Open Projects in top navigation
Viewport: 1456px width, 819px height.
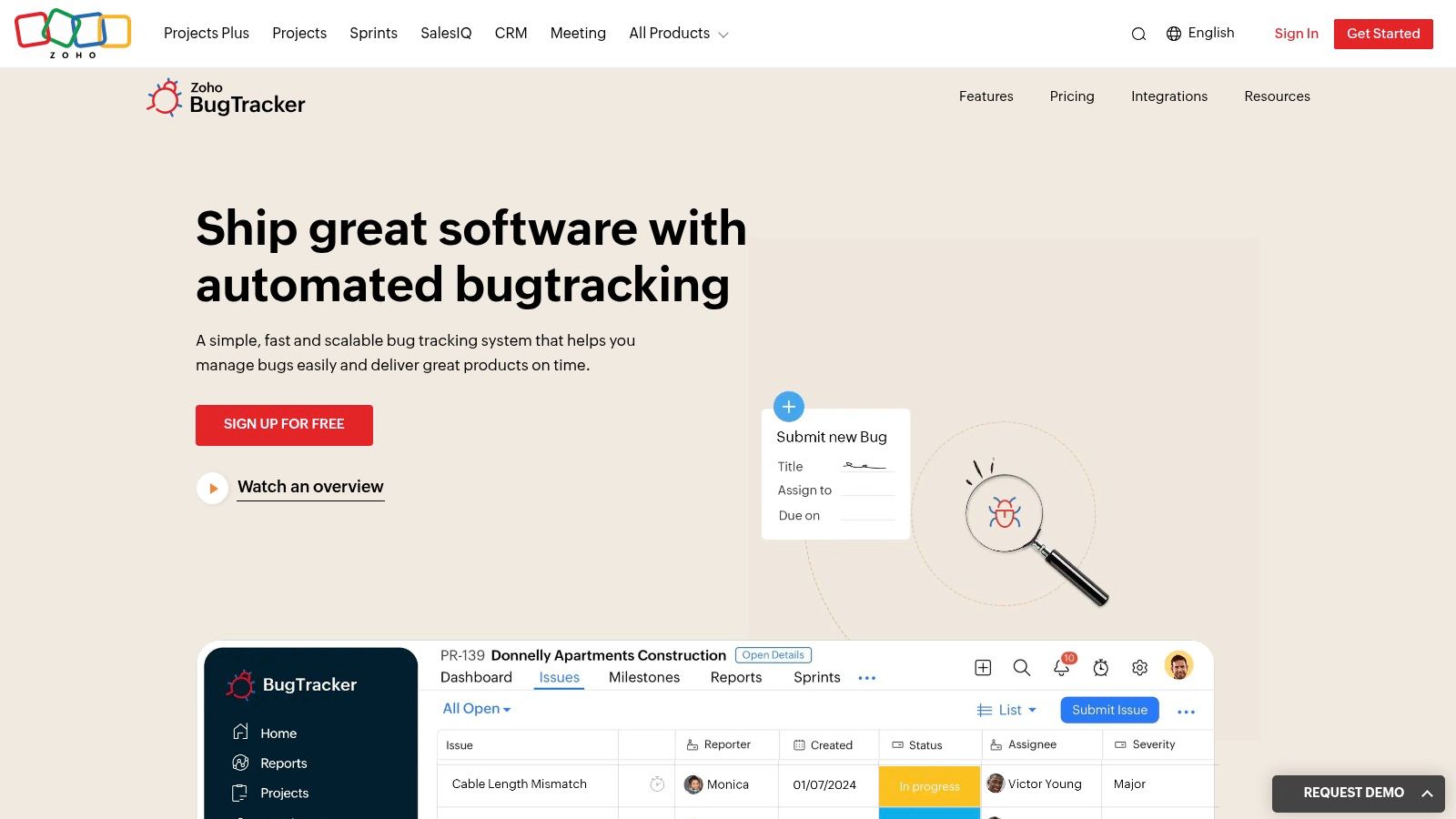(x=299, y=33)
